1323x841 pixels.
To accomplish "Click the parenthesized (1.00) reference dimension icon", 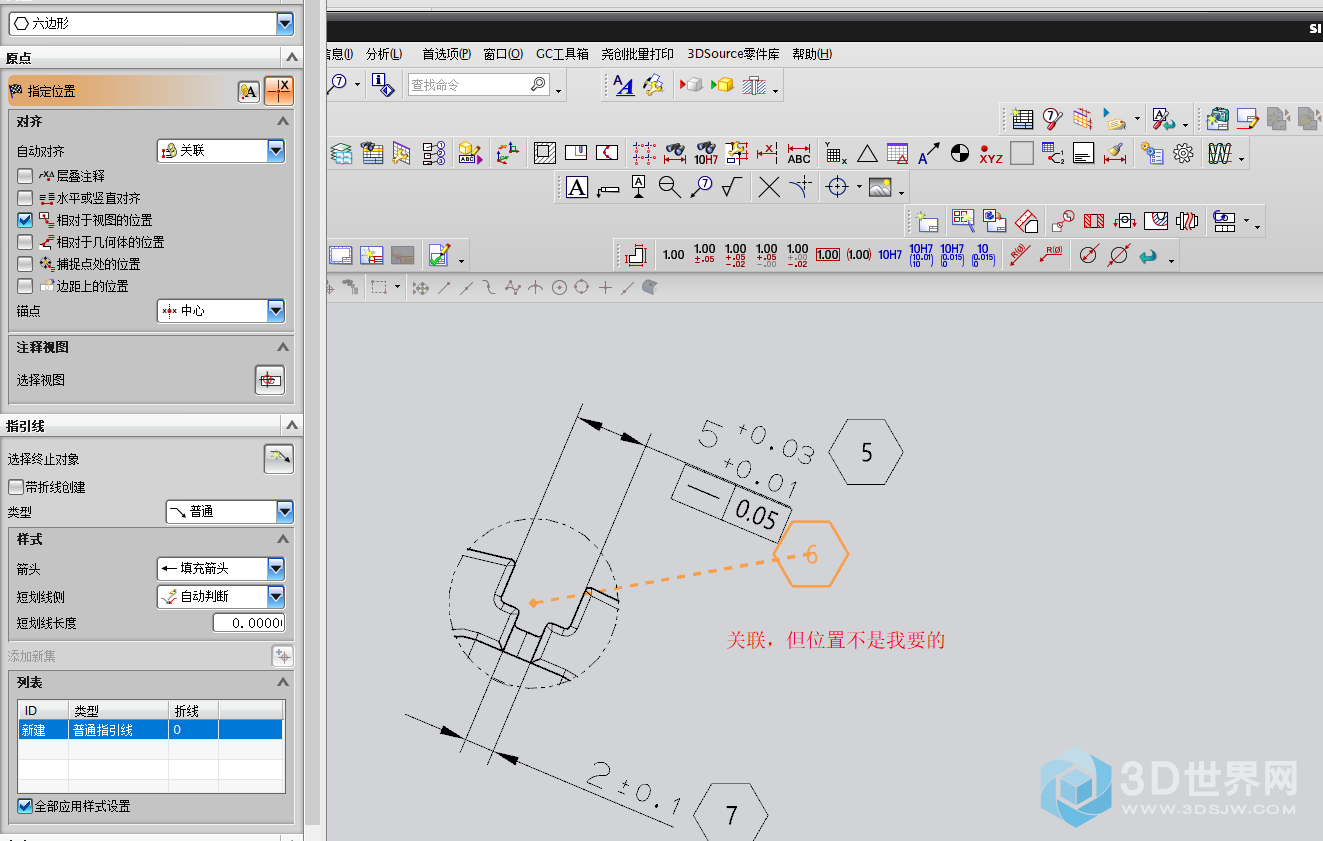I will coord(859,255).
